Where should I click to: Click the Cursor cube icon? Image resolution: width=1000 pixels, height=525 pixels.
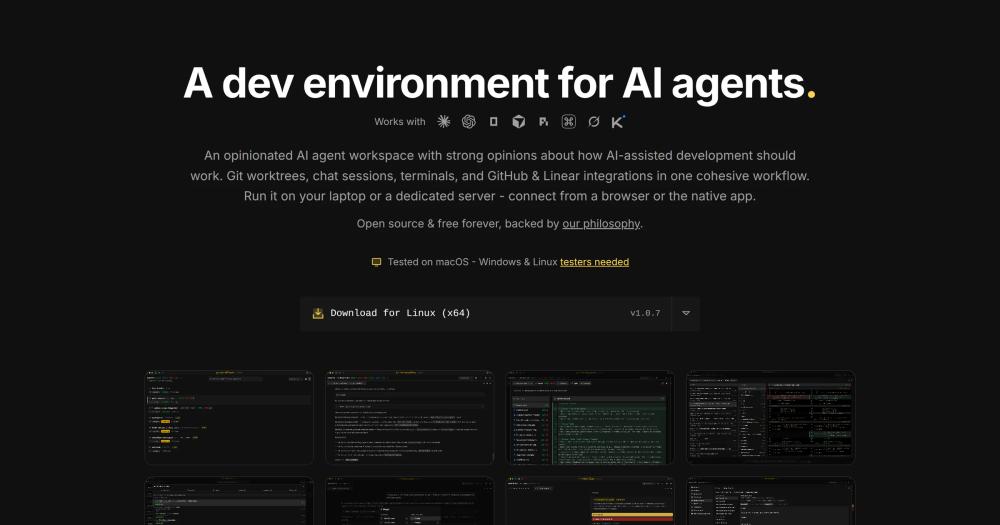(518, 121)
